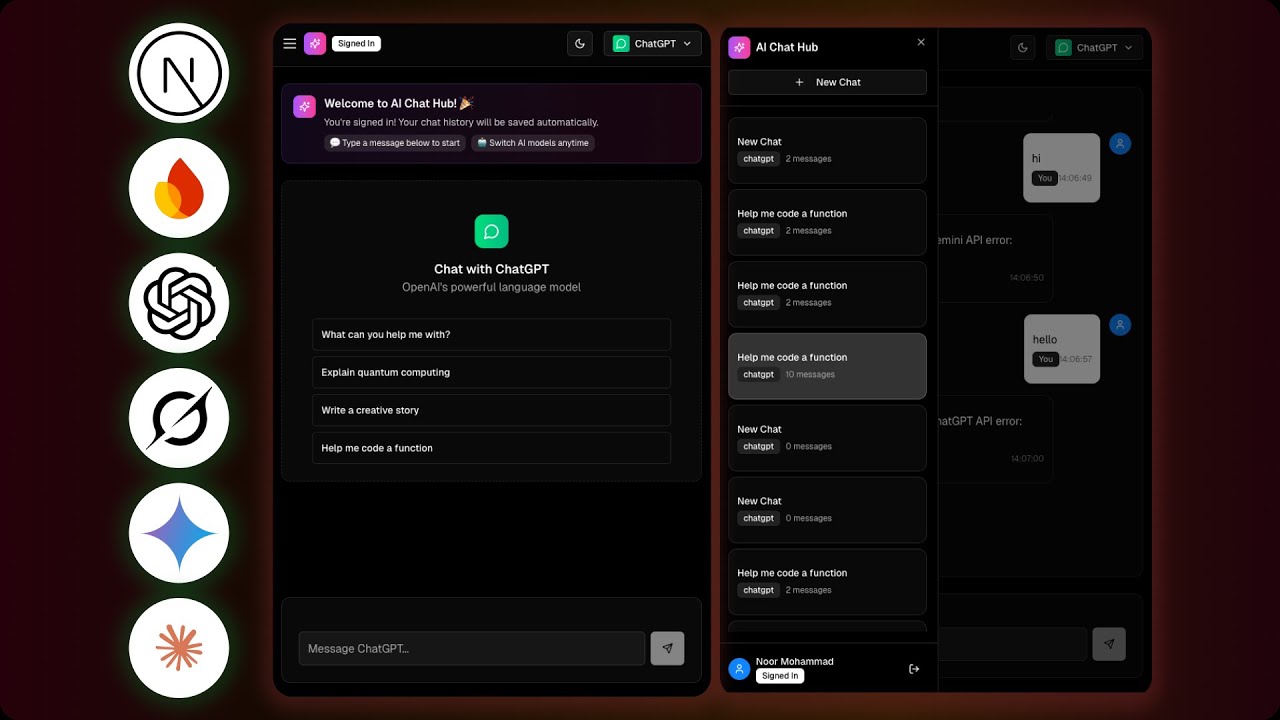Click the Signed In badge under Noor Mohammad

coord(780,676)
